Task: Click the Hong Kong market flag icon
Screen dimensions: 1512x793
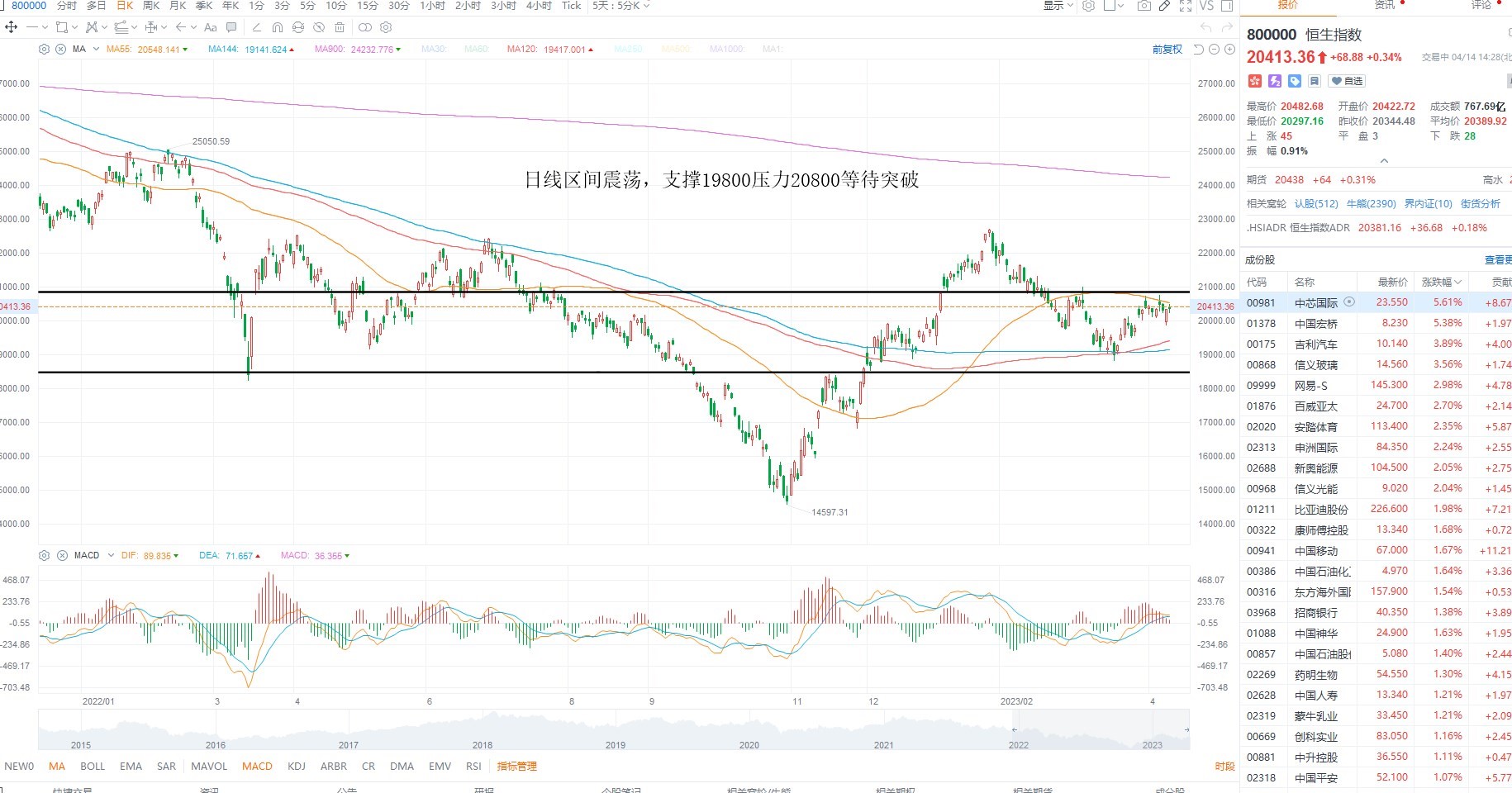Action: [1254, 81]
